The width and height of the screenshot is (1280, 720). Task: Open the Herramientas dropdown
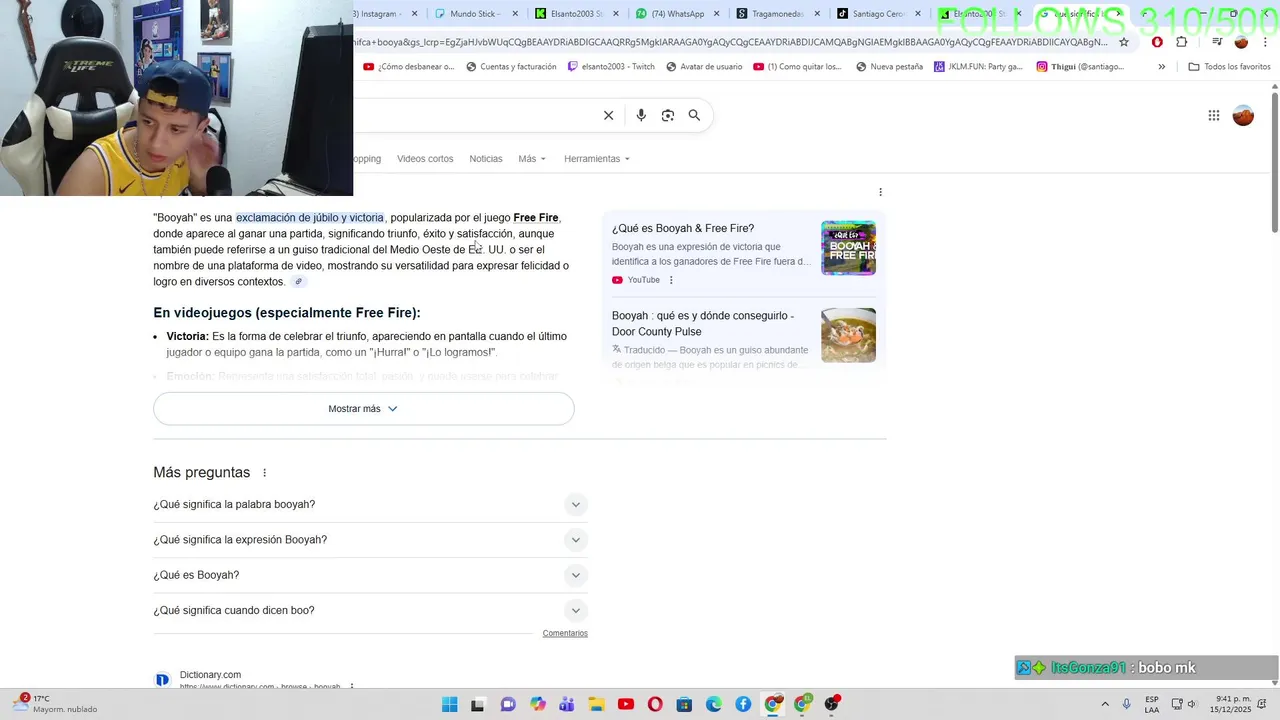(x=597, y=159)
